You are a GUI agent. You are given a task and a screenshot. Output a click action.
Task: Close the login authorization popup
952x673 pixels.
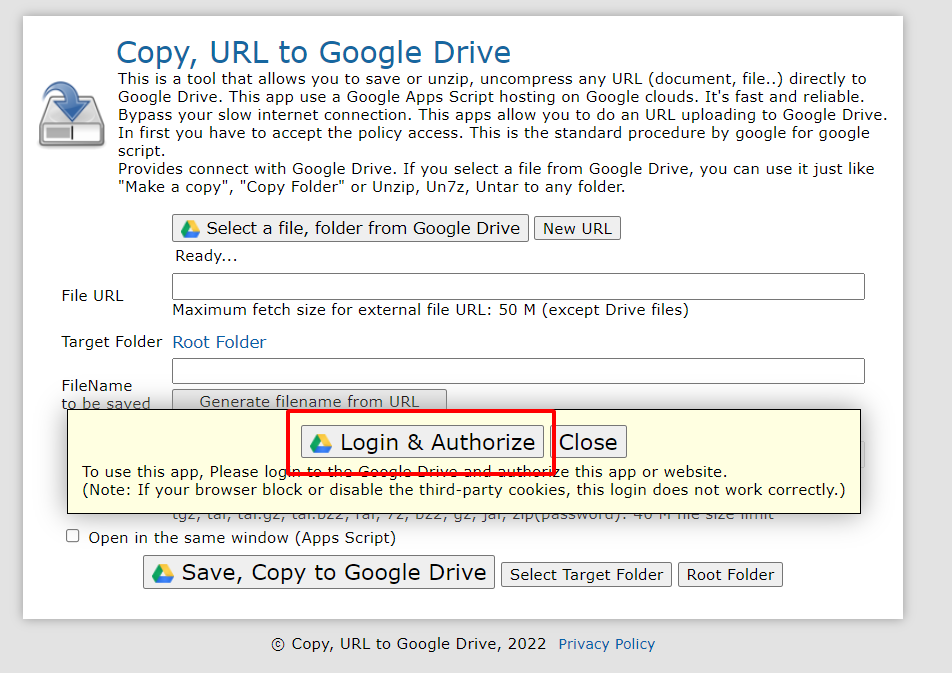click(x=588, y=442)
